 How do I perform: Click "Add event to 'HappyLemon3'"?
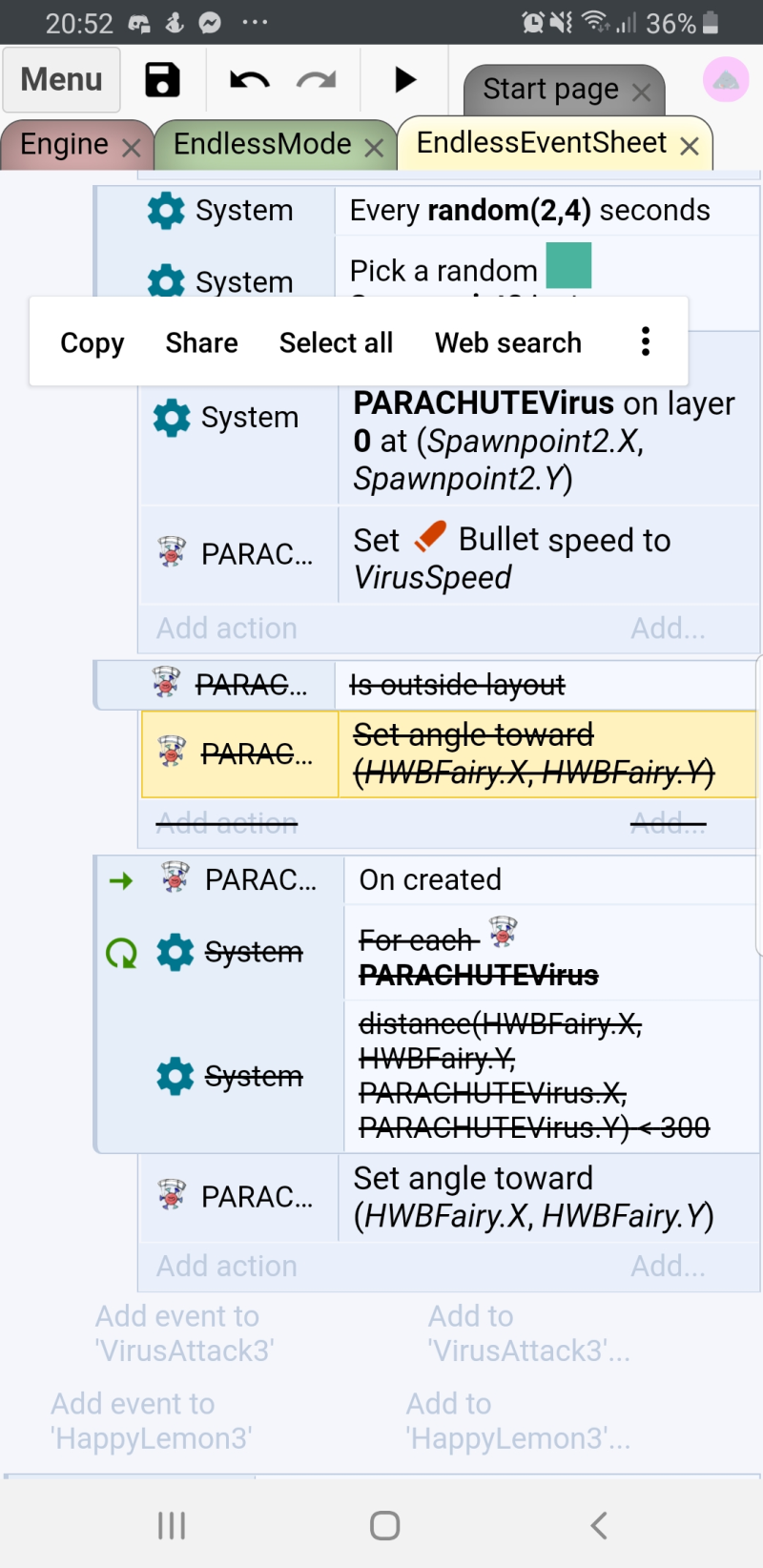(x=152, y=1421)
